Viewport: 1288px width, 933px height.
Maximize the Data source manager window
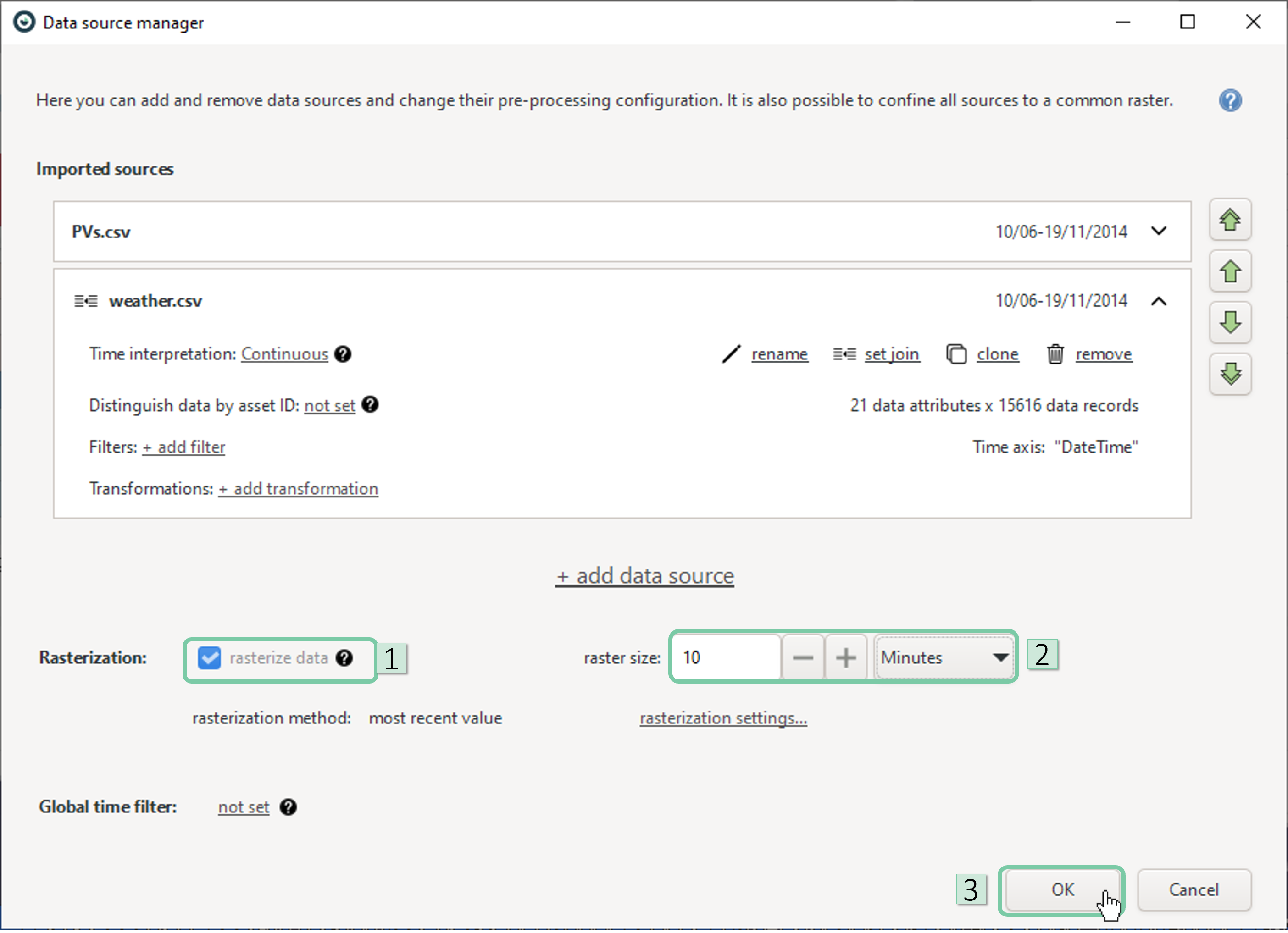pos(1187,22)
